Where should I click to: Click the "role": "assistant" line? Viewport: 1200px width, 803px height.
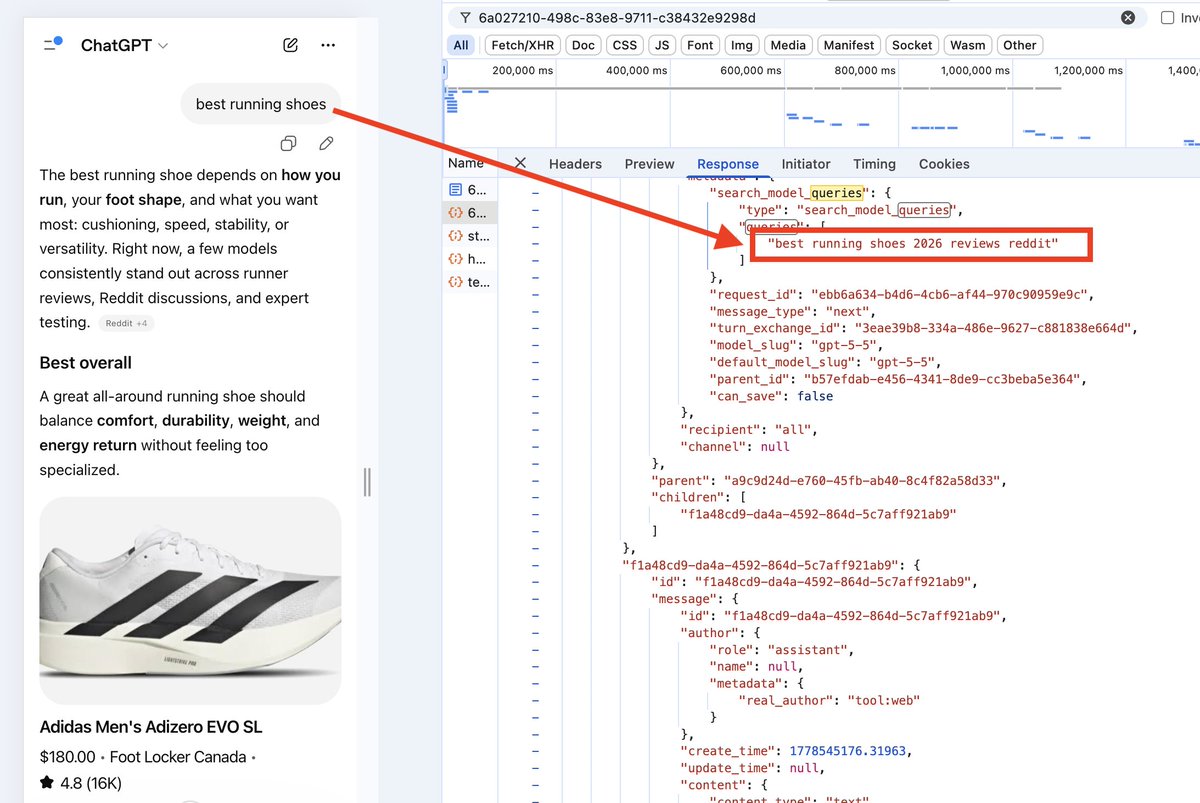pyautogui.click(x=782, y=650)
